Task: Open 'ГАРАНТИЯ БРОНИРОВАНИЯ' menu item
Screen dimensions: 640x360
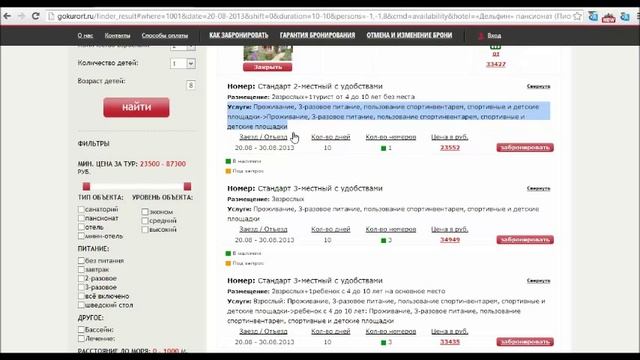Action: [x=318, y=36]
